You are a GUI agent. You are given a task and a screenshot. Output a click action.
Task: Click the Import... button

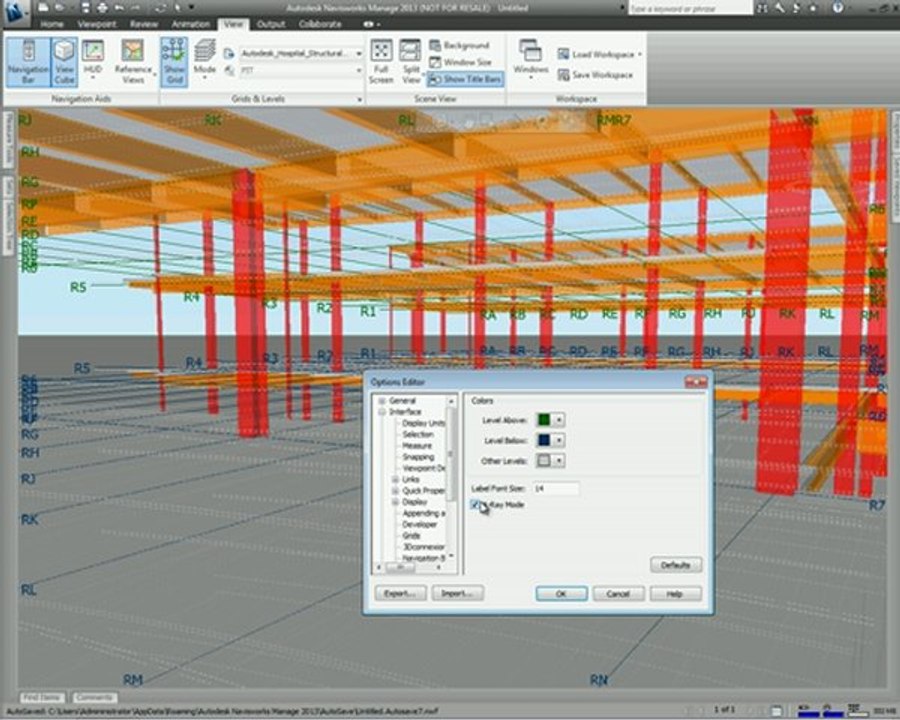pos(457,593)
